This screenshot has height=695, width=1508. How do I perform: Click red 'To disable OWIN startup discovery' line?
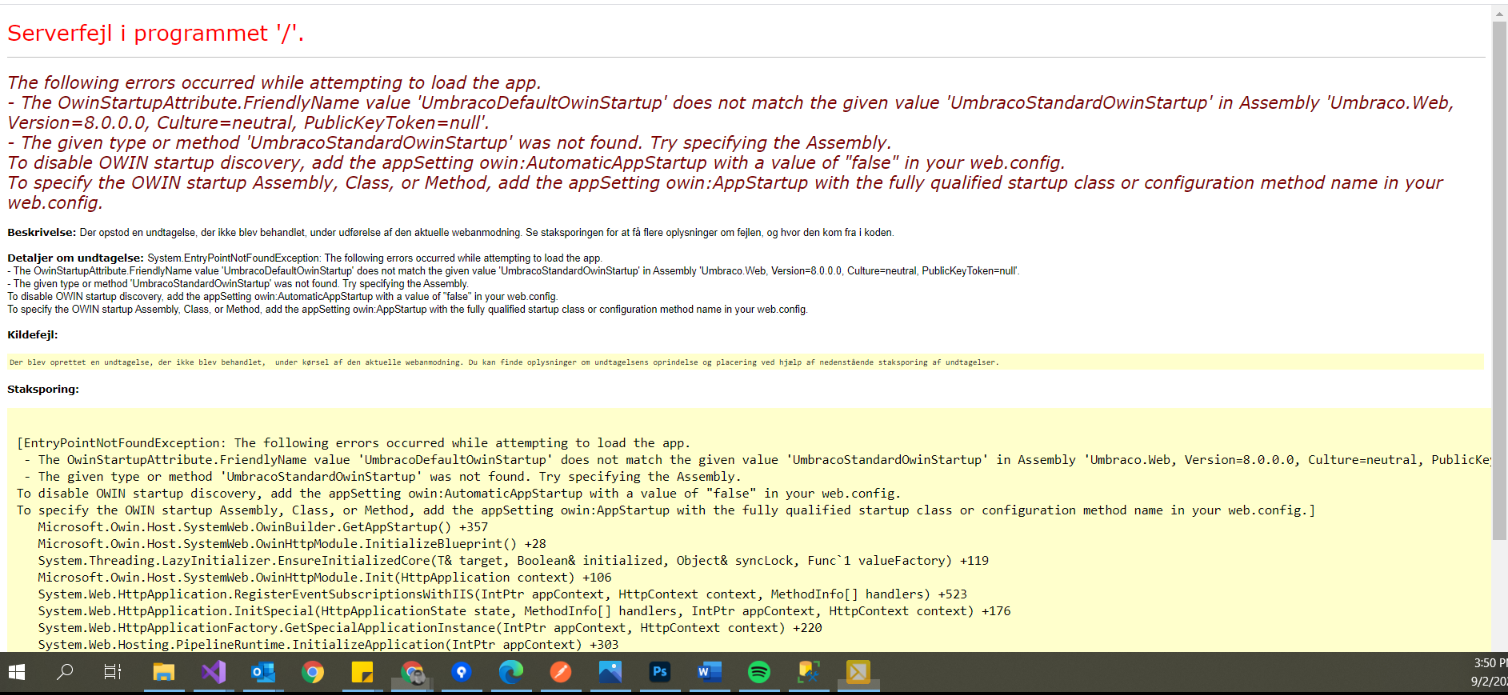point(536,163)
